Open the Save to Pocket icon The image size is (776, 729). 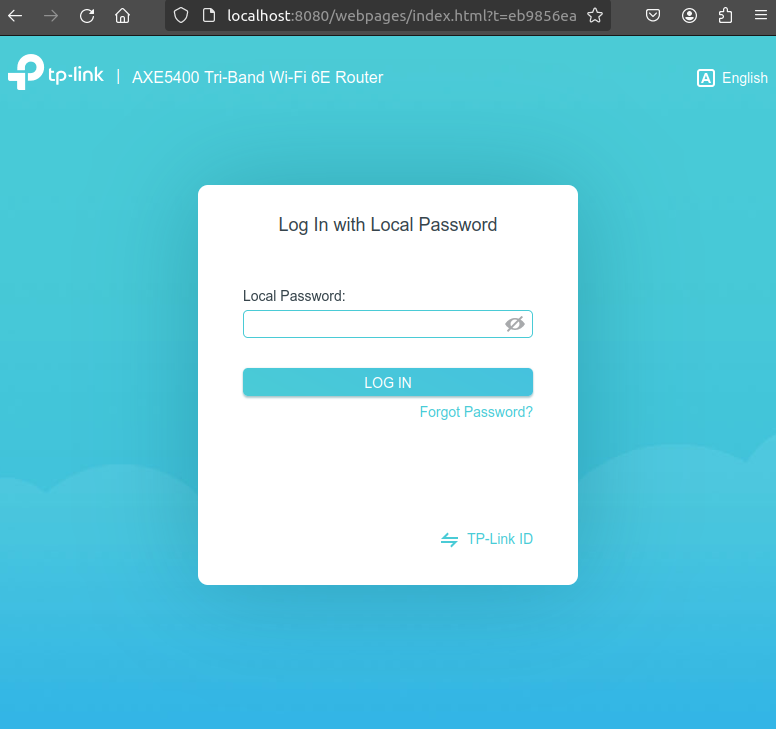click(x=652, y=16)
